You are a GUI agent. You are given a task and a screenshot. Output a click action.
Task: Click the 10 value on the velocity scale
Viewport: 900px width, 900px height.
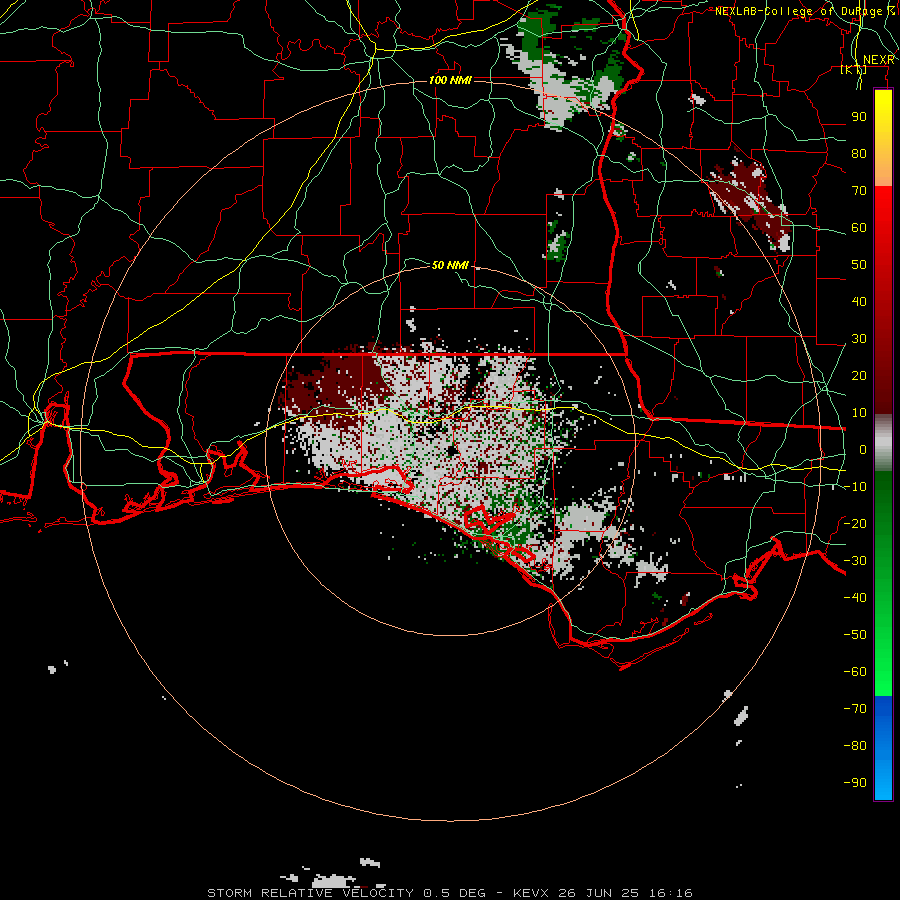(859, 413)
